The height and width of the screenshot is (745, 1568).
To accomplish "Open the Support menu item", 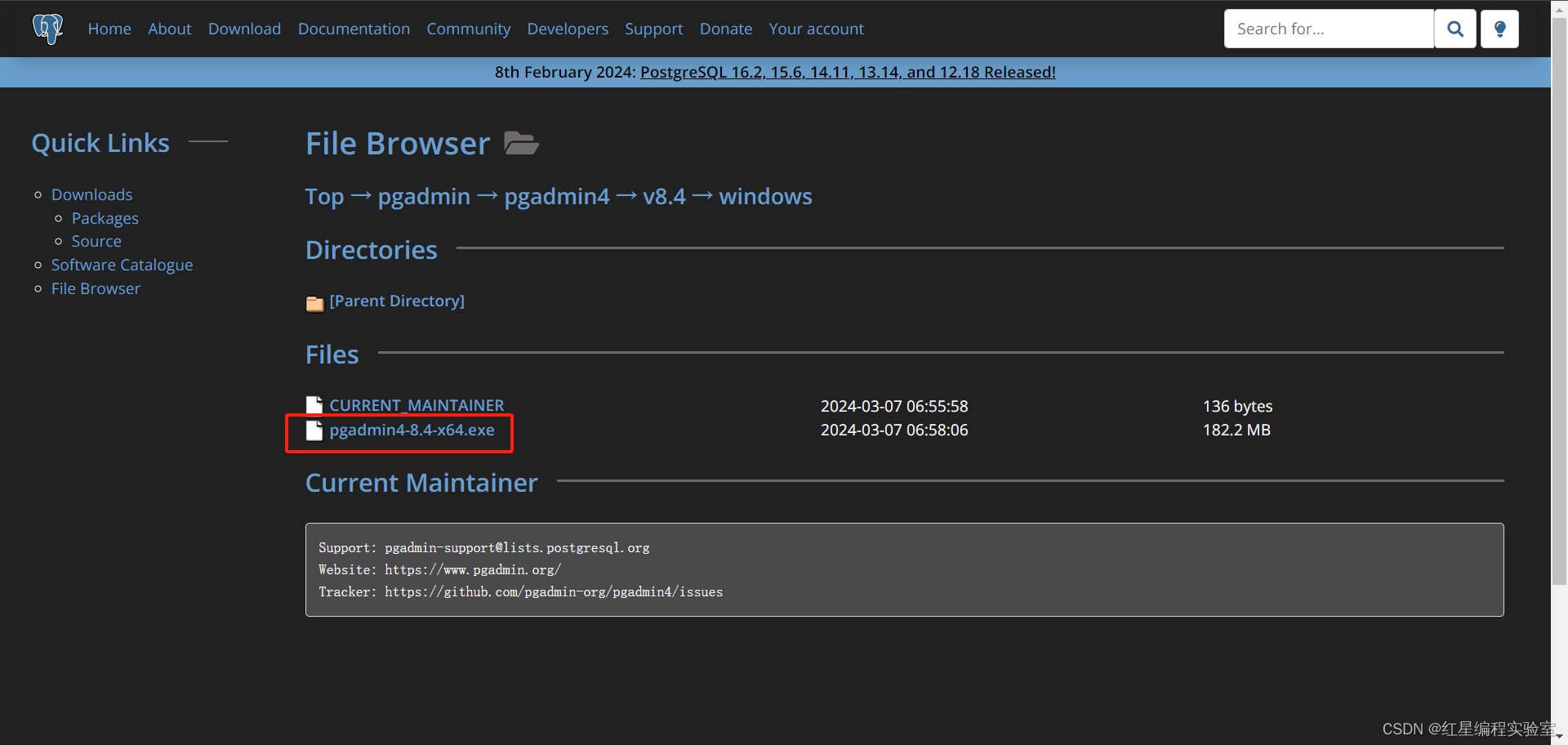I will tap(653, 29).
